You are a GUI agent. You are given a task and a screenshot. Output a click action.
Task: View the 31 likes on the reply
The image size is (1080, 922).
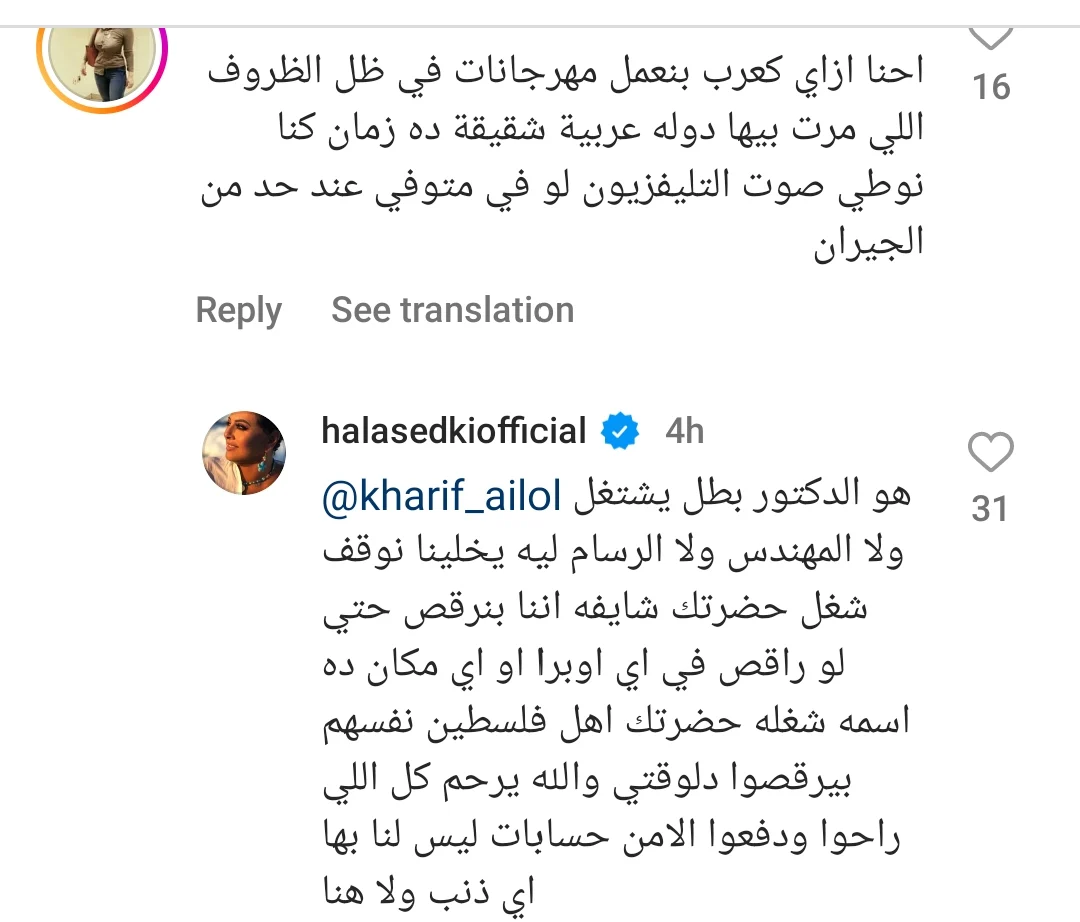[x=990, y=510]
